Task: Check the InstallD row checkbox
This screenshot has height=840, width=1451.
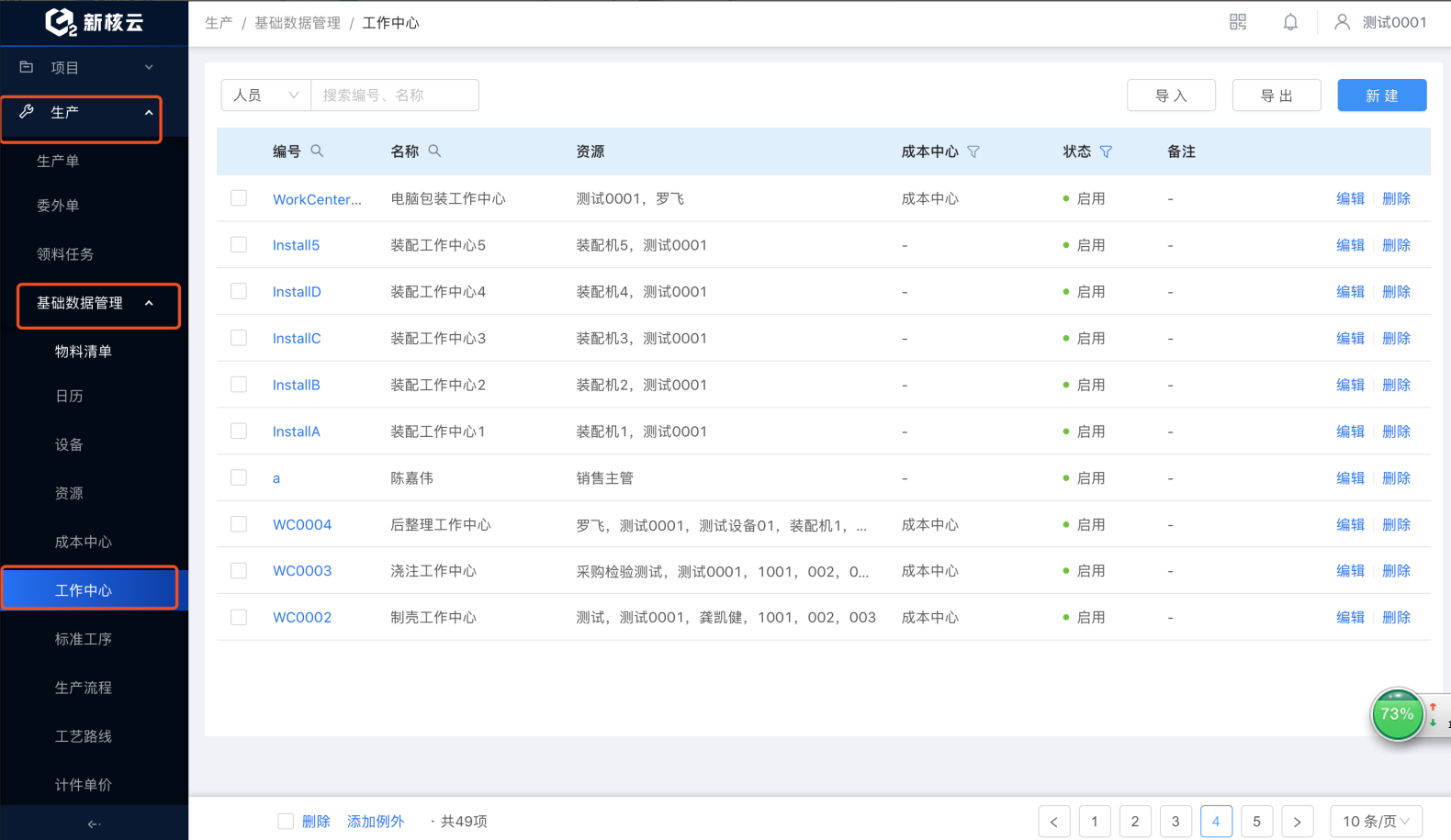Action: pyautogui.click(x=239, y=291)
